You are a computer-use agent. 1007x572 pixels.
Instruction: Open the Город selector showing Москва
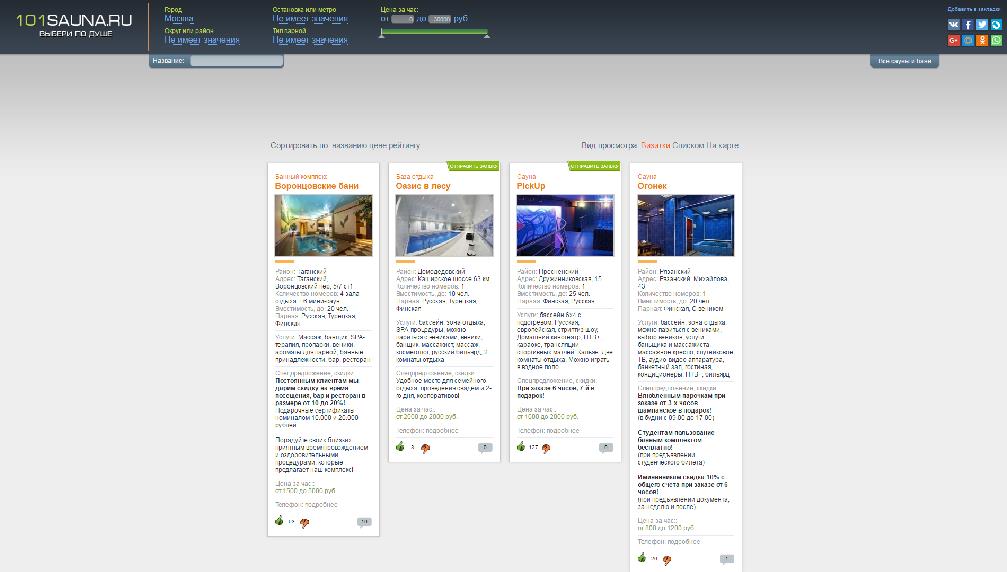coord(179,19)
